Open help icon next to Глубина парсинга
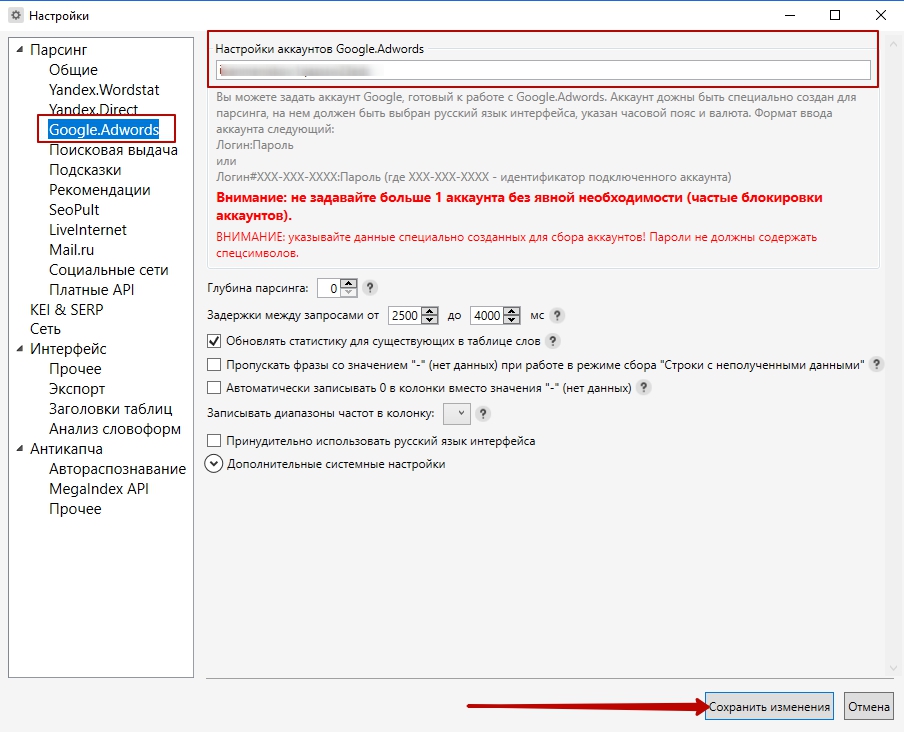The height and width of the screenshot is (732, 904). pyautogui.click(x=370, y=288)
